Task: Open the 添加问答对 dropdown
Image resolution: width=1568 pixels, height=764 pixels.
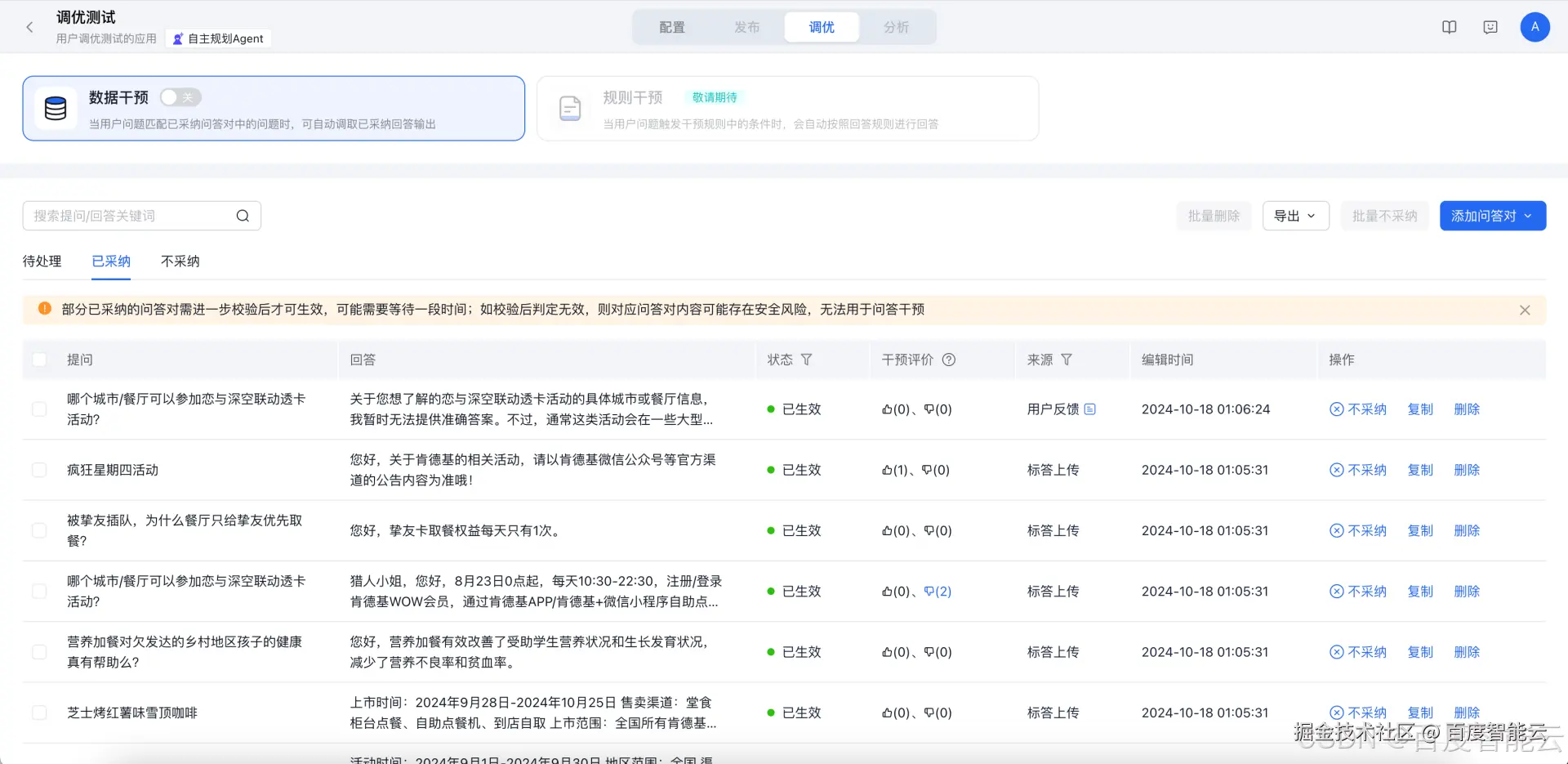Action: point(1492,216)
